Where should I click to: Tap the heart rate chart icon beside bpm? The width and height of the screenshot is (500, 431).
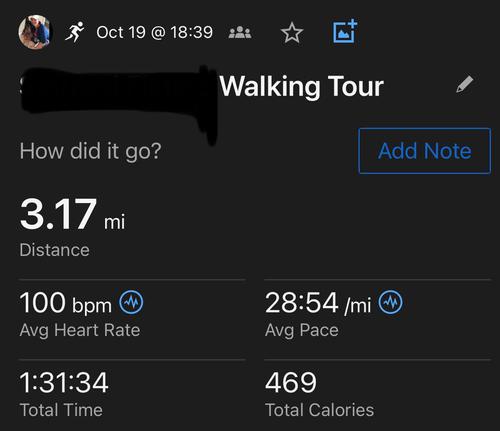point(131,302)
